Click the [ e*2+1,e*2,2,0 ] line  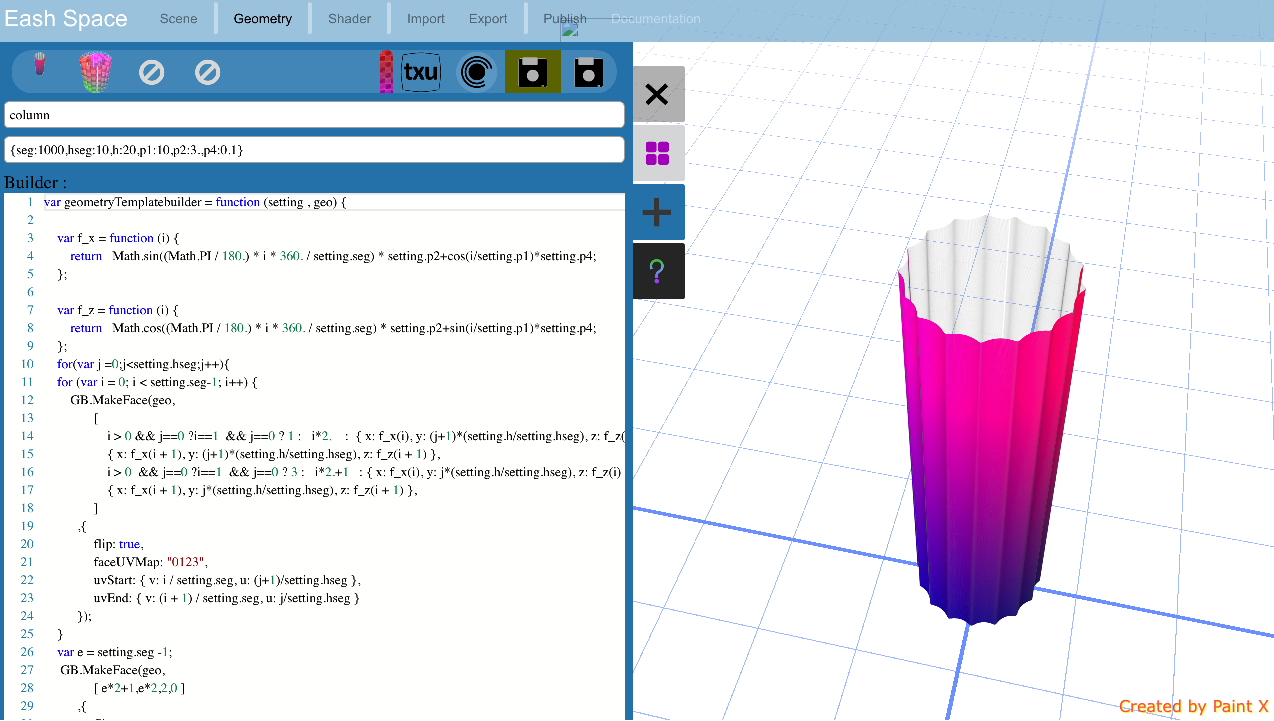click(x=139, y=688)
